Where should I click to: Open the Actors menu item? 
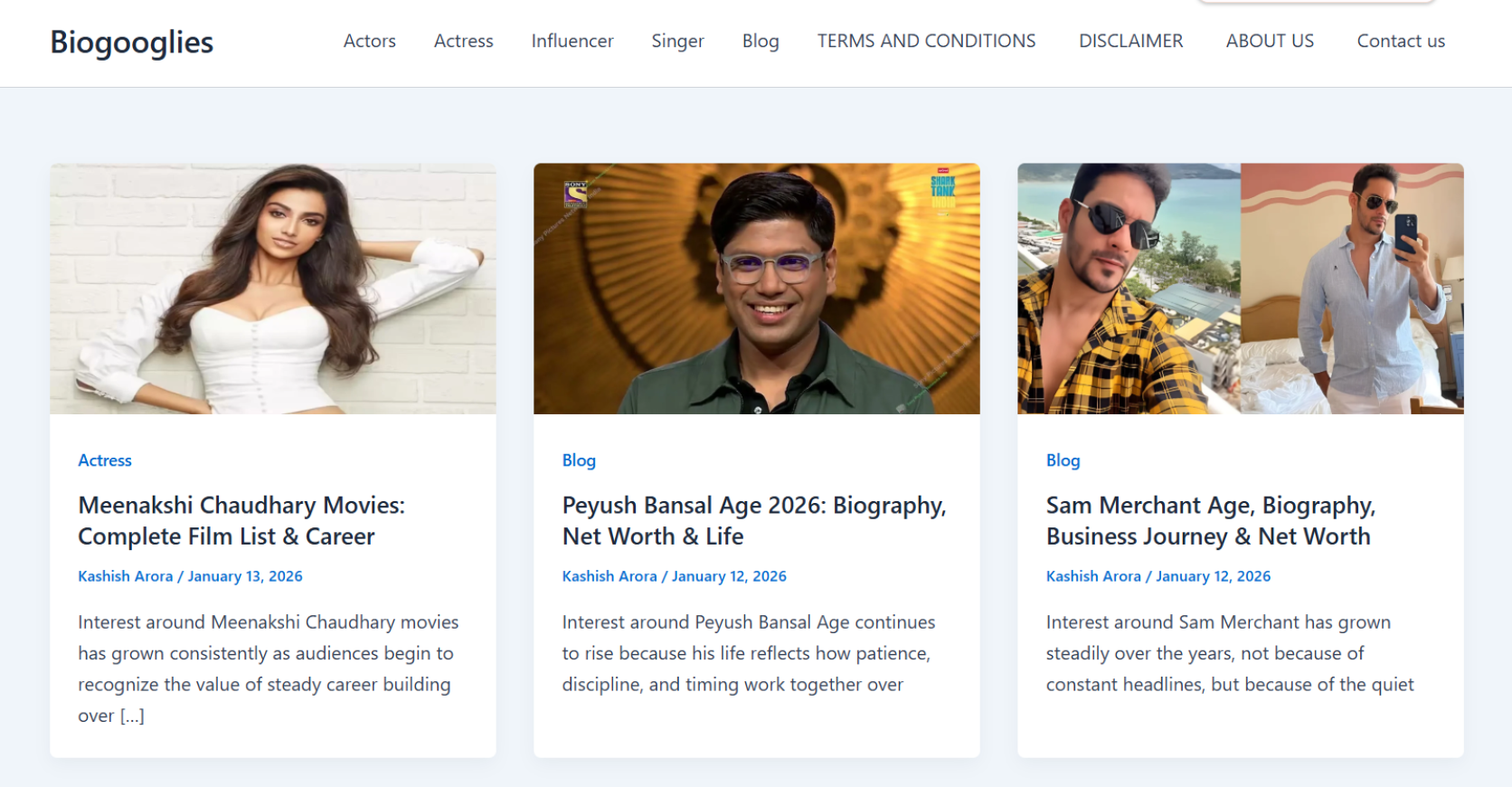(x=369, y=41)
